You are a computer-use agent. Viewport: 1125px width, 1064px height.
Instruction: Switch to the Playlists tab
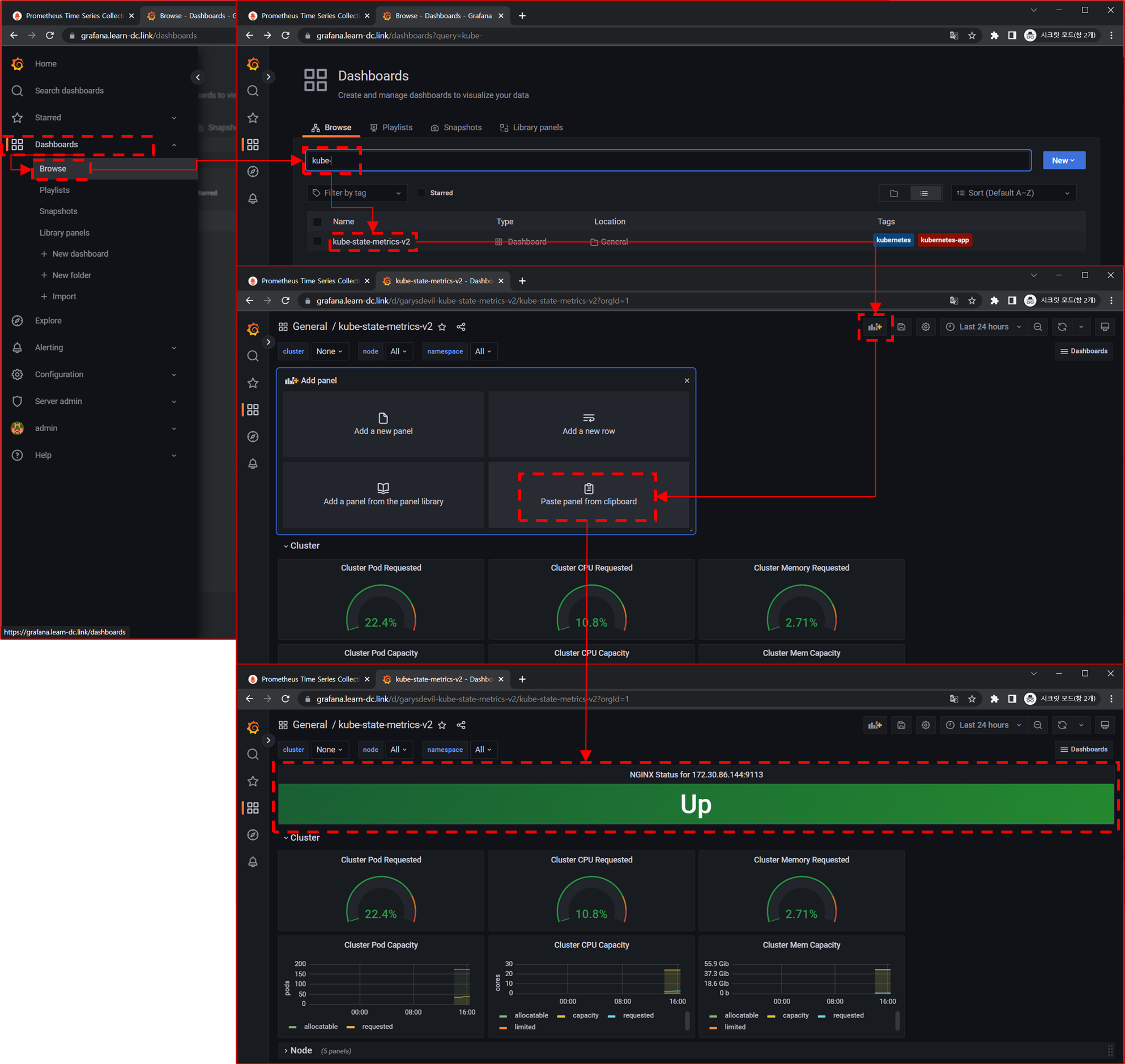pos(391,127)
